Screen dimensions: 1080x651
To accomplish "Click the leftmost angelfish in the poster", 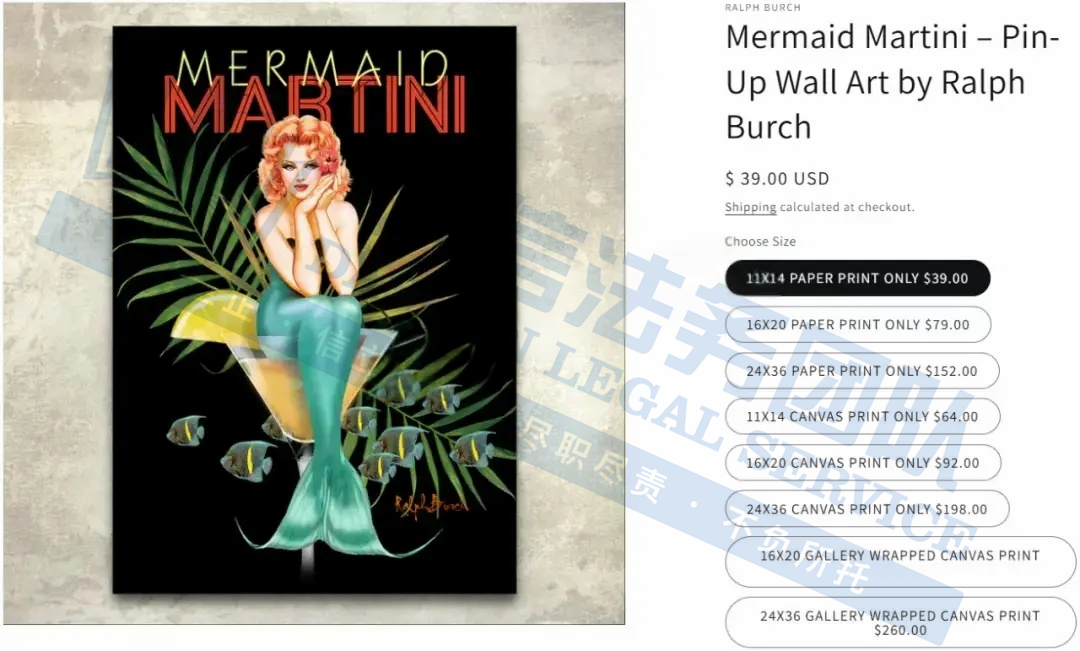I will tap(186, 430).
